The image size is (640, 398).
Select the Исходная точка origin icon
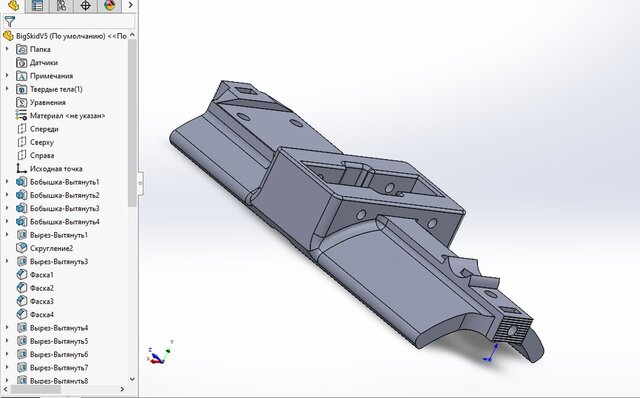(x=21, y=169)
